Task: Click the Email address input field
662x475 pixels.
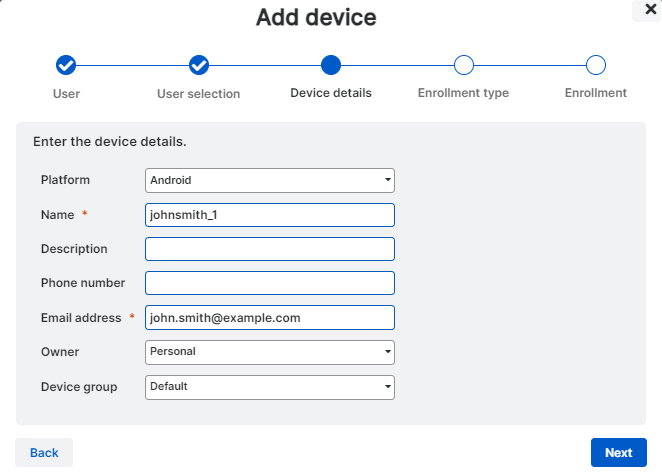Action: click(x=270, y=317)
